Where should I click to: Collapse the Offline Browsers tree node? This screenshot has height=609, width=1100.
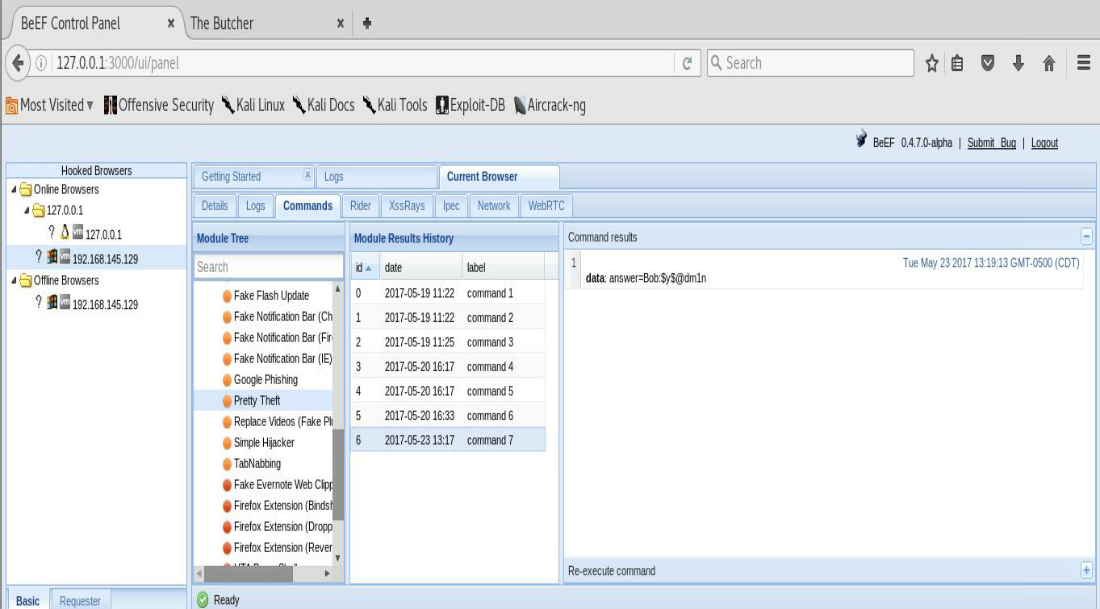tap(13, 281)
